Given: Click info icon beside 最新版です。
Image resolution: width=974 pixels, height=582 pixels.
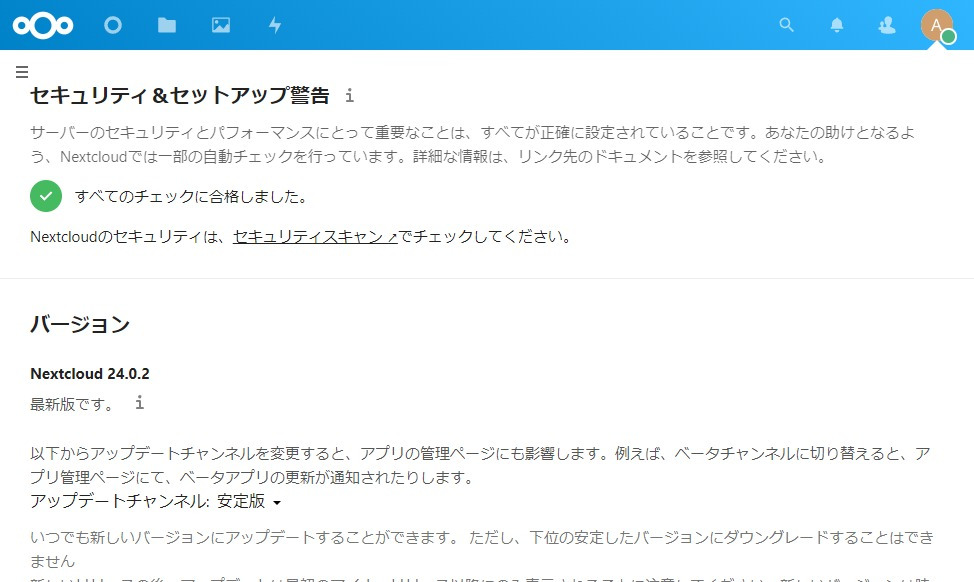Looking at the screenshot, I should [x=140, y=402].
